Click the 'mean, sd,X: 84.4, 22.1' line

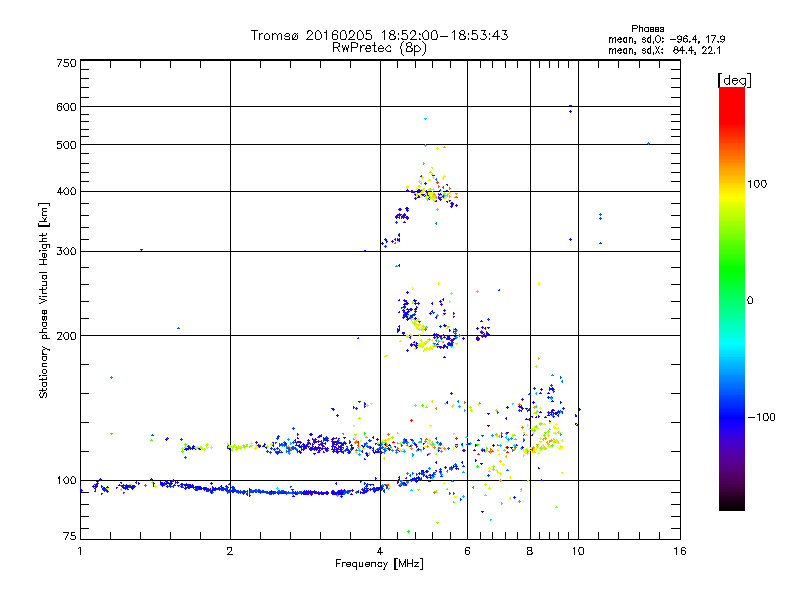pos(664,50)
